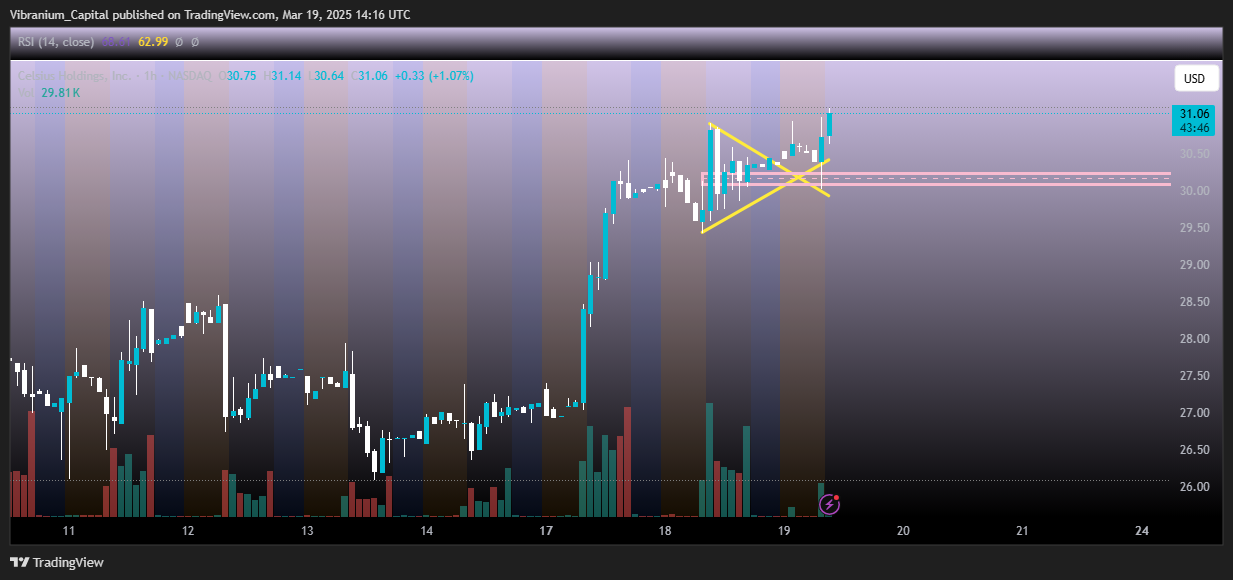Screen dimensions: 1233x580
Task: Click the 30.50 price axis label
Action: 1195,154
